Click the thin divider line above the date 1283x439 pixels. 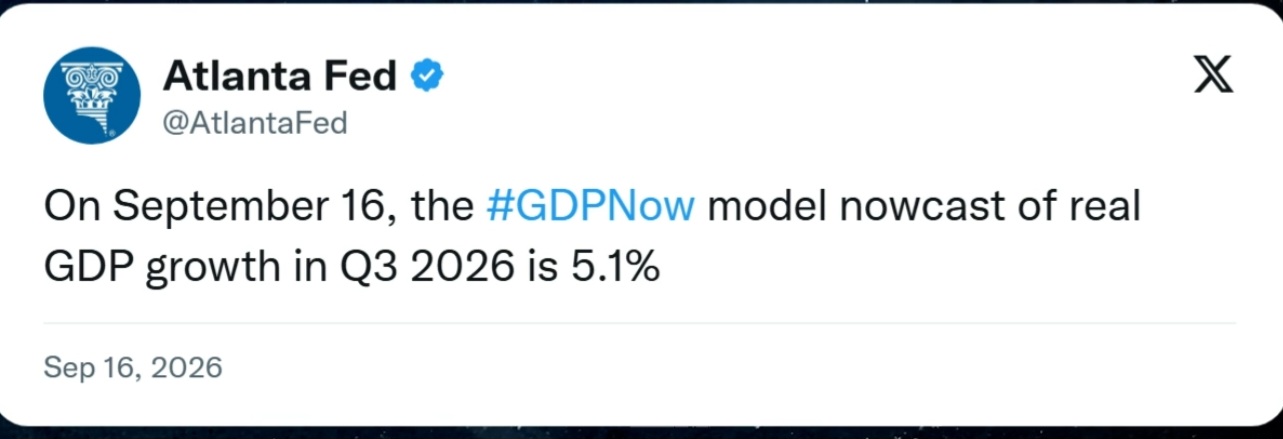tap(640, 323)
